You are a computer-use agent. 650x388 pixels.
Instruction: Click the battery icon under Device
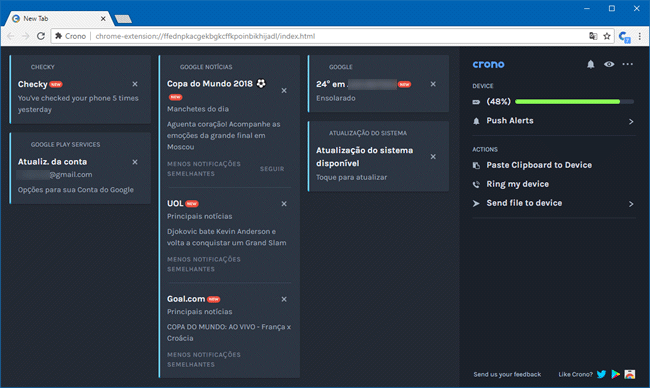point(476,102)
